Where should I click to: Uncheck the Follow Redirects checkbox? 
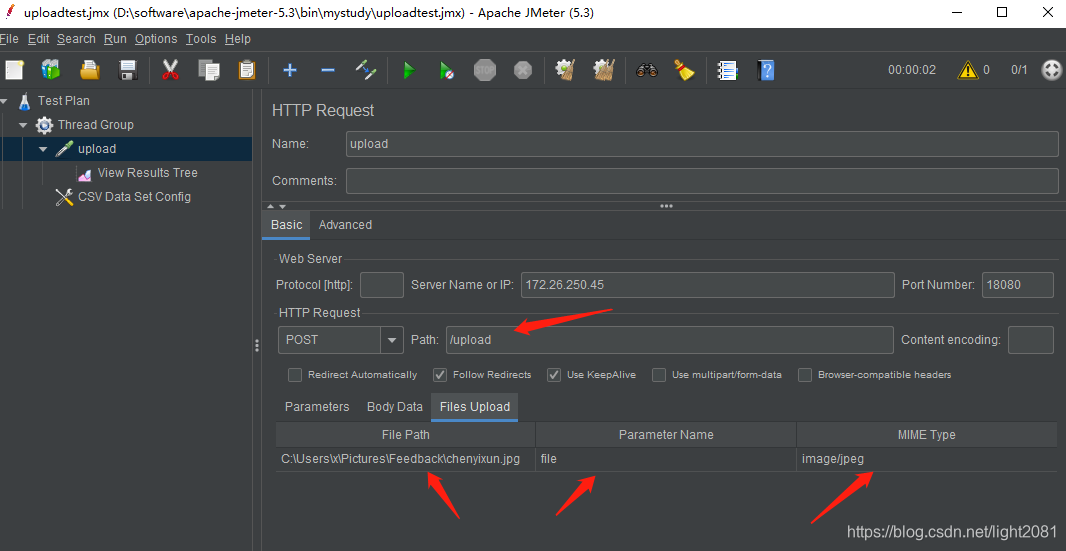440,375
